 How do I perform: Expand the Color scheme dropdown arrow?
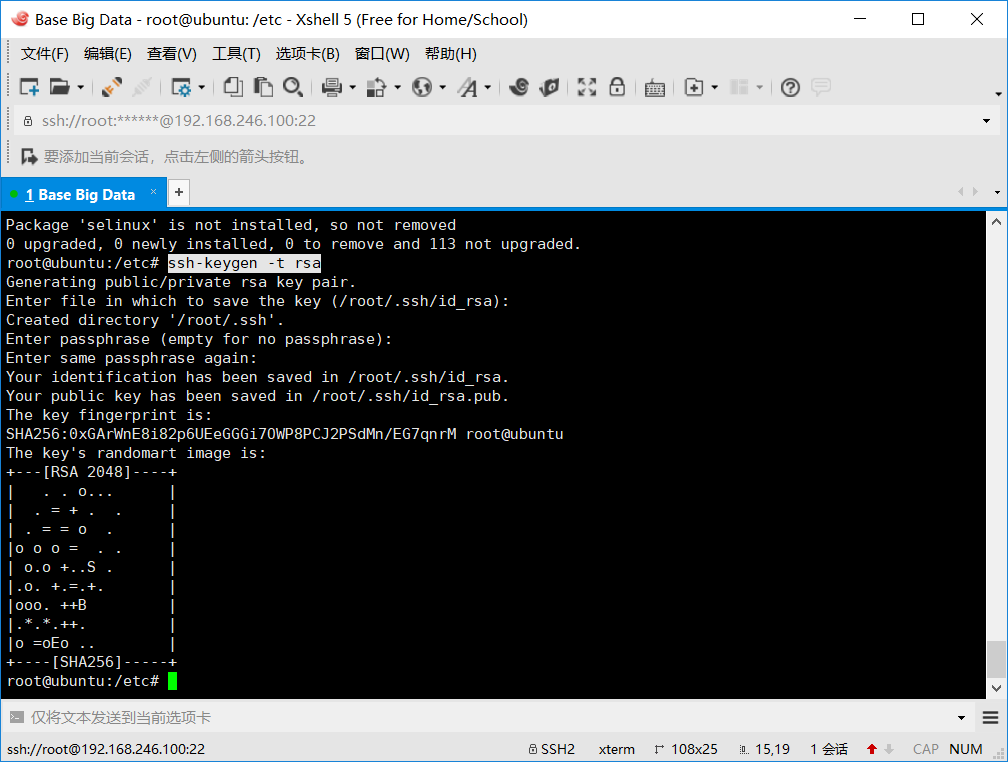(x=397, y=87)
